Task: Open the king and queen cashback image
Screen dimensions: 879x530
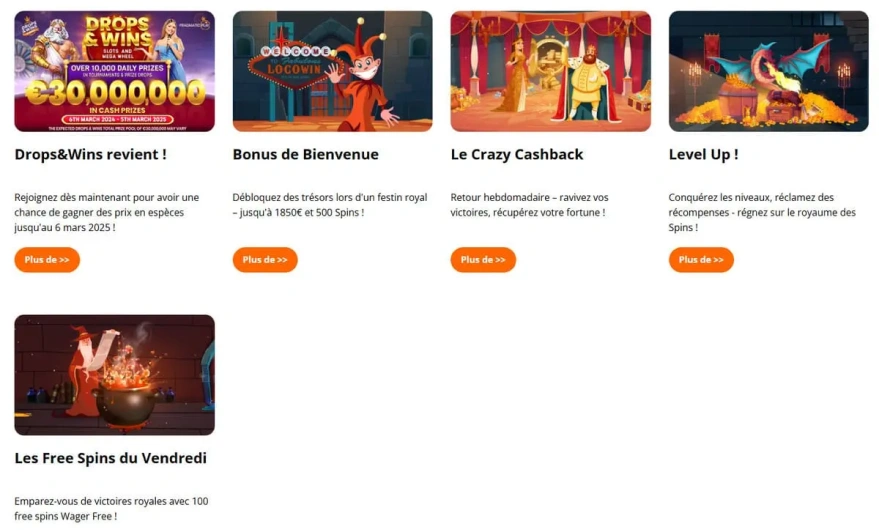Action: 550,71
